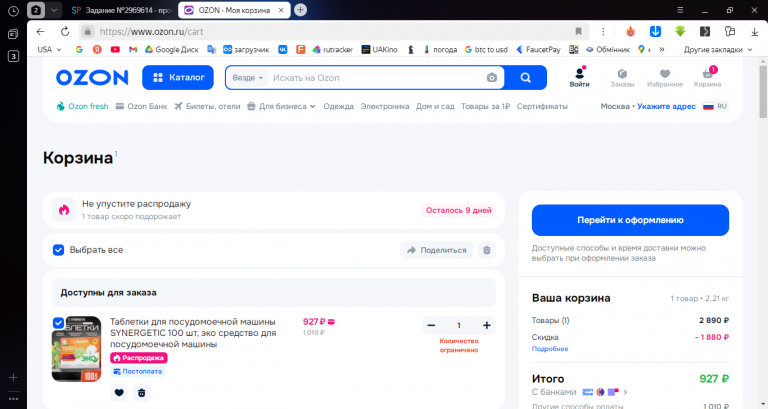
Task: Click the Поделиться button
Action: (436, 250)
